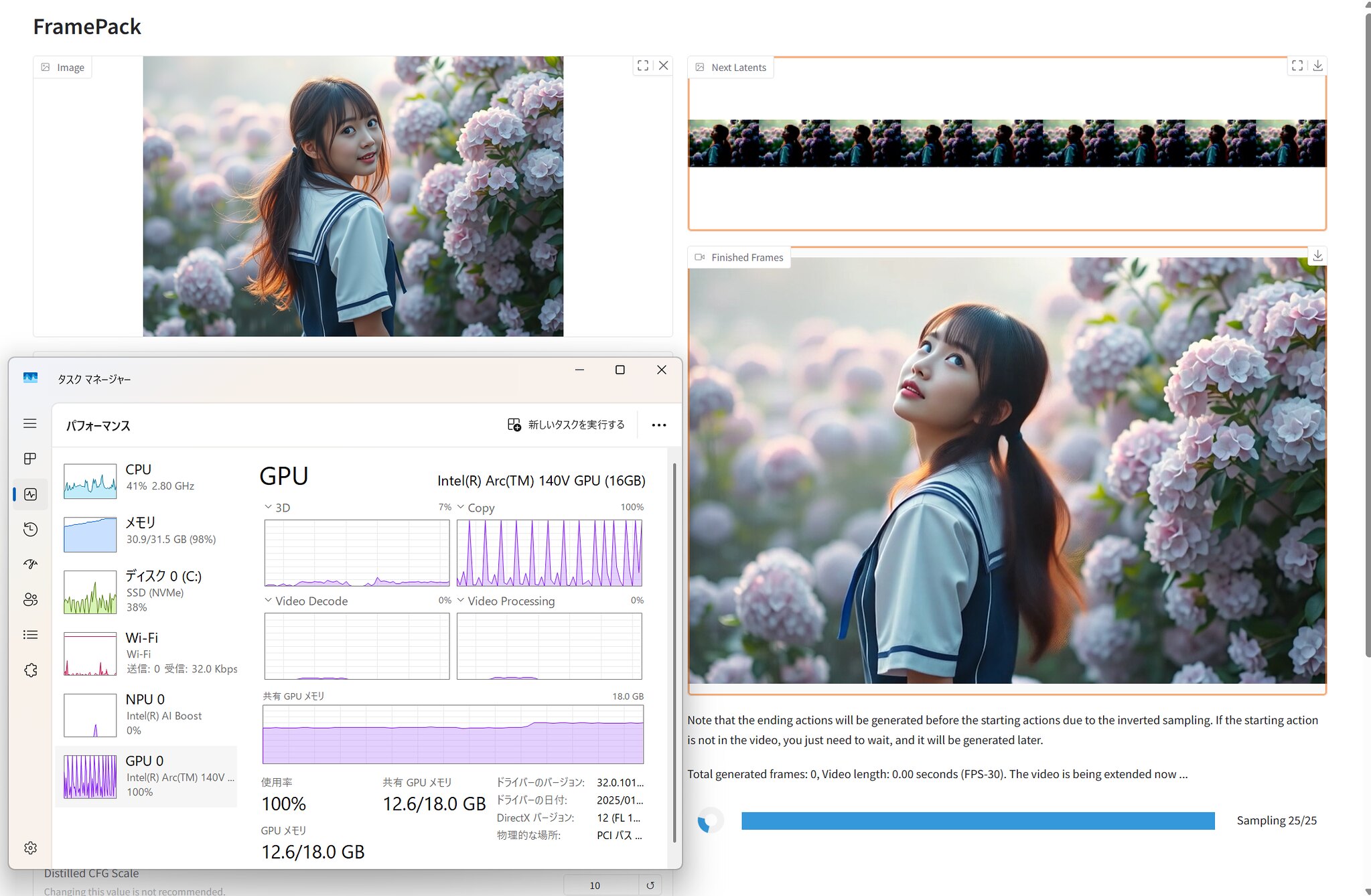Open the Processes page icon

pyautogui.click(x=29, y=459)
